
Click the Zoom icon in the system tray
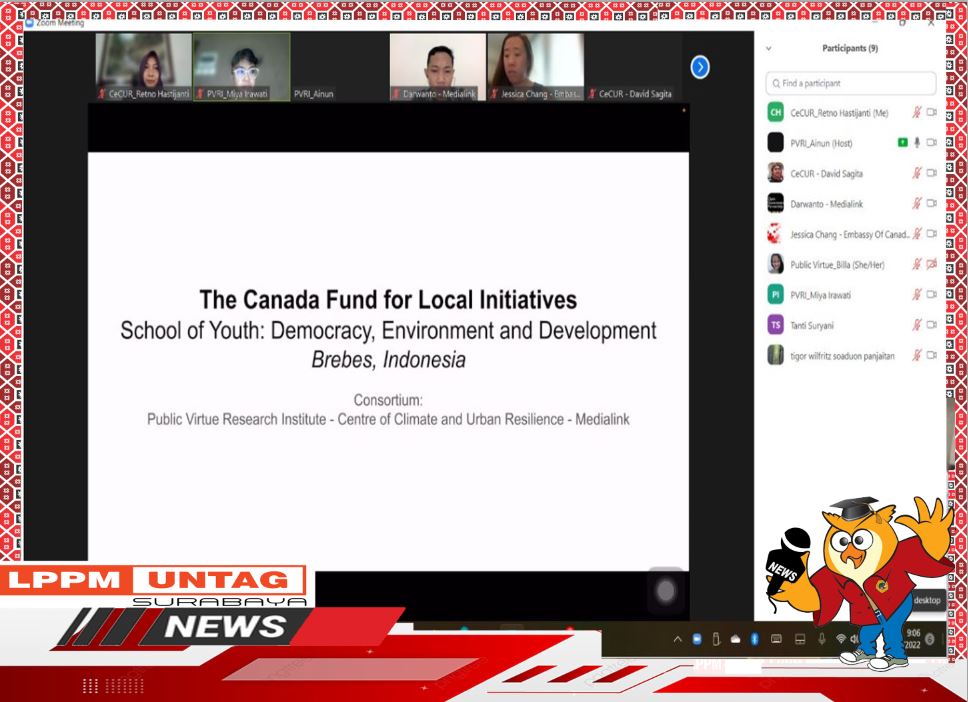tap(697, 640)
